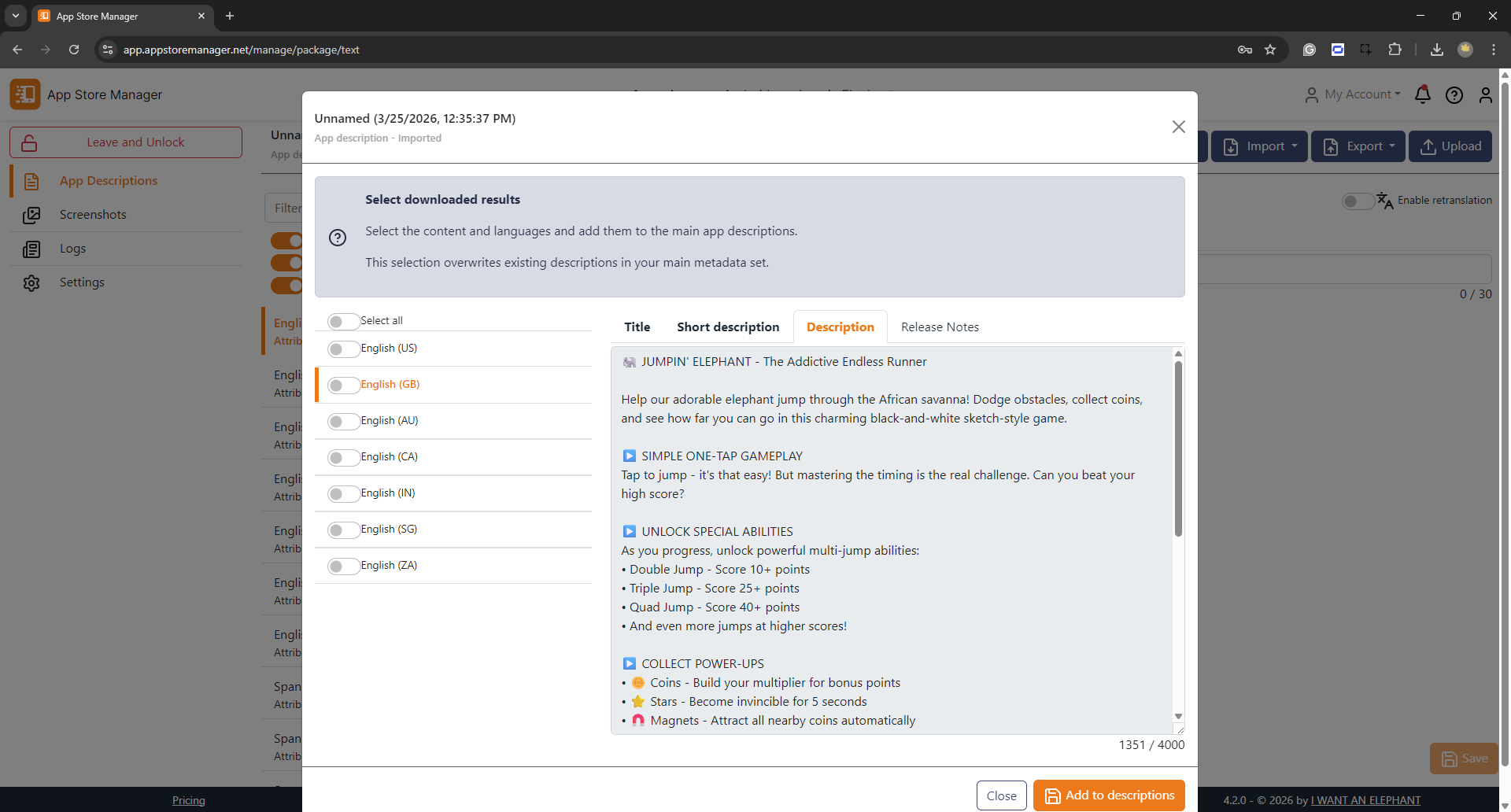This screenshot has width=1511, height=812.
Task: Open the My Account dropdown
Action: point(1353,94)
